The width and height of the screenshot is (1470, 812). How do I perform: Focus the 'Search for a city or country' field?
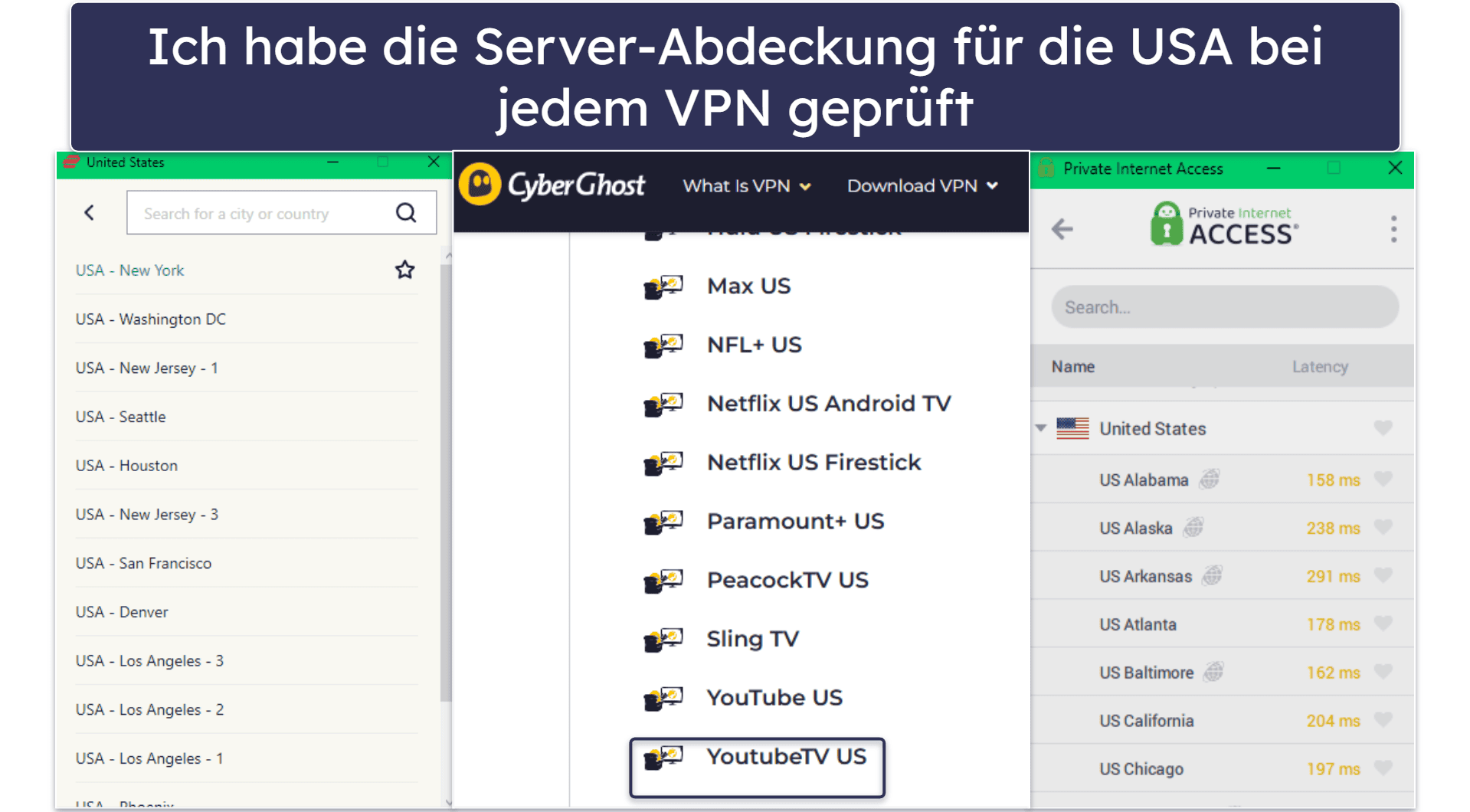click(x=282, y=213)
